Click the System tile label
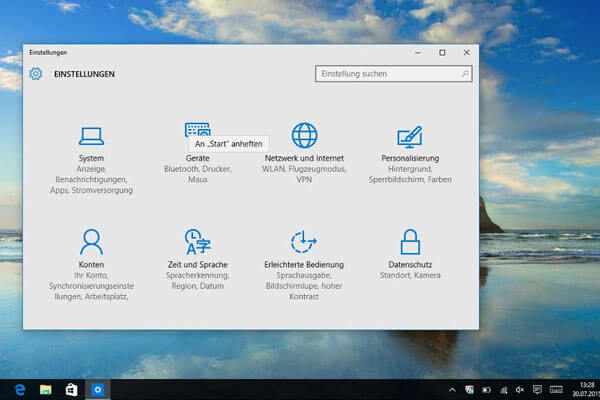600x400 pixels. point(91,158)
